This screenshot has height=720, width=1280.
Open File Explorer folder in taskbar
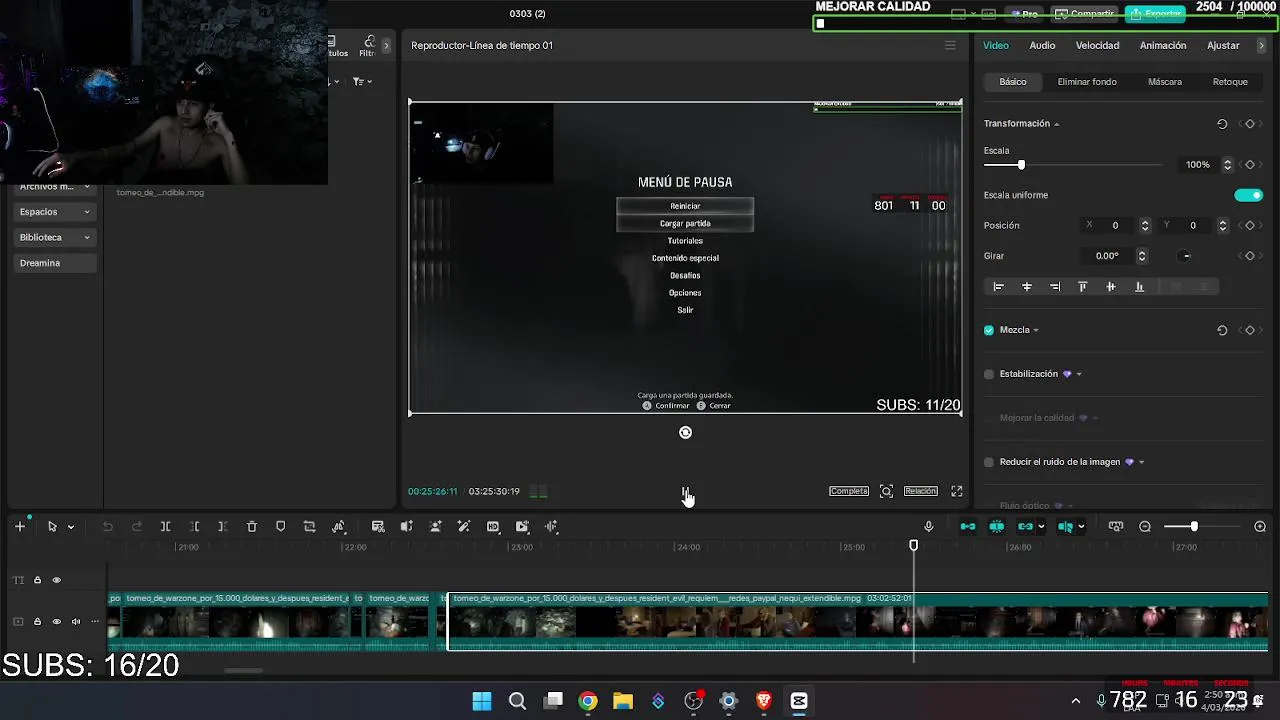coord(623,701)
